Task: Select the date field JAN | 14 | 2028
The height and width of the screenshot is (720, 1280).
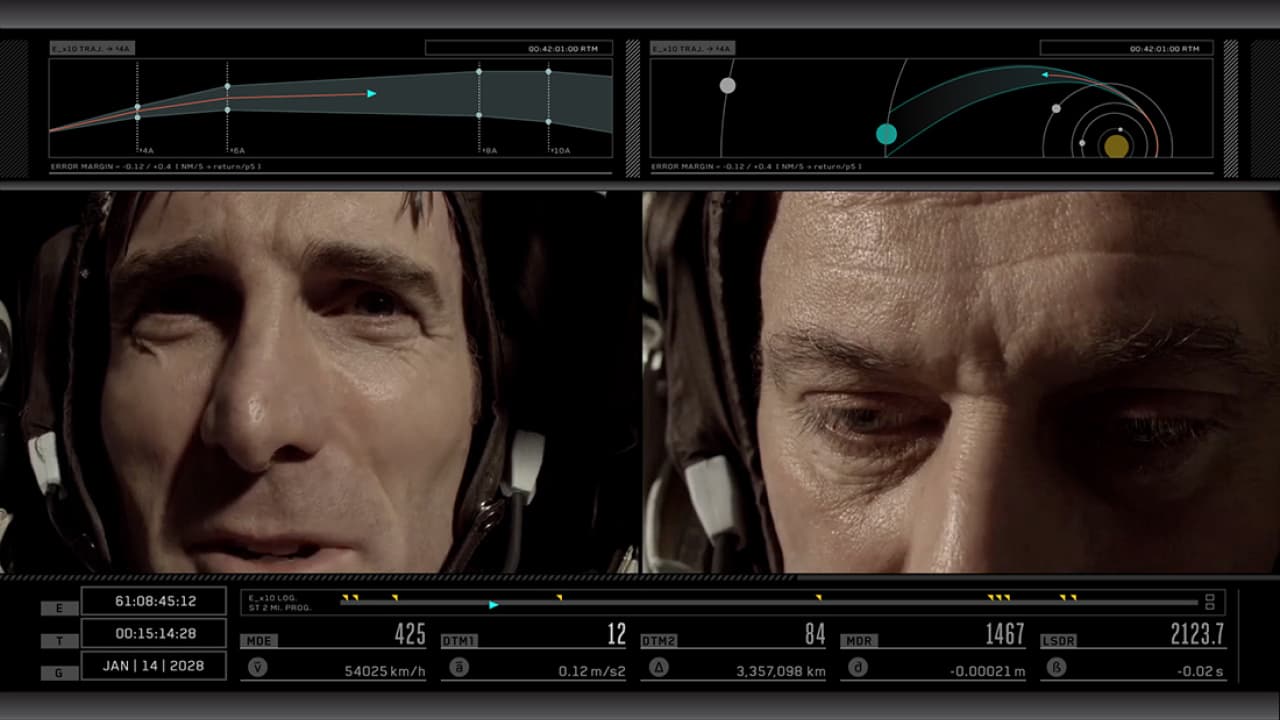Action: (154, 665)
